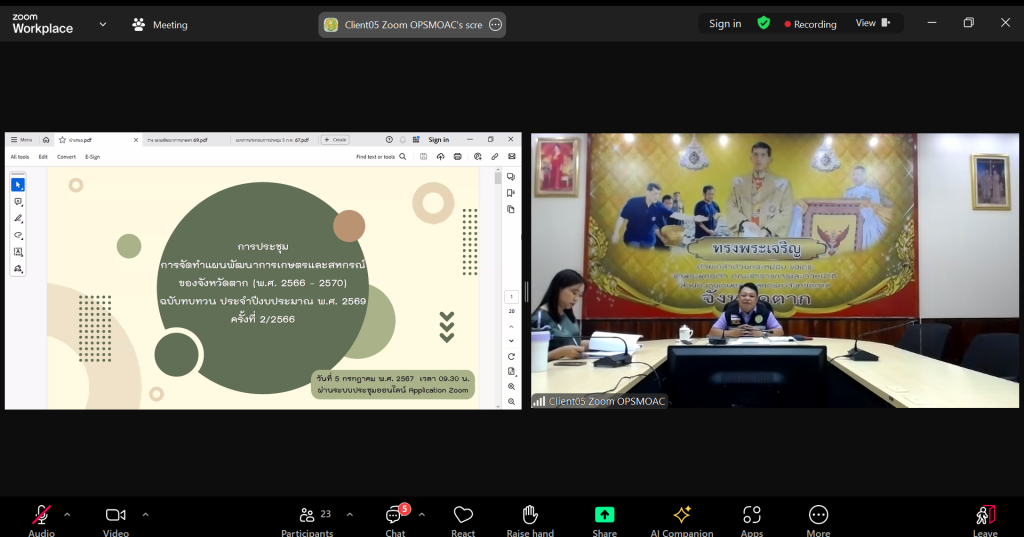
Task: Leave the meeting
Action: coord(985,521)
